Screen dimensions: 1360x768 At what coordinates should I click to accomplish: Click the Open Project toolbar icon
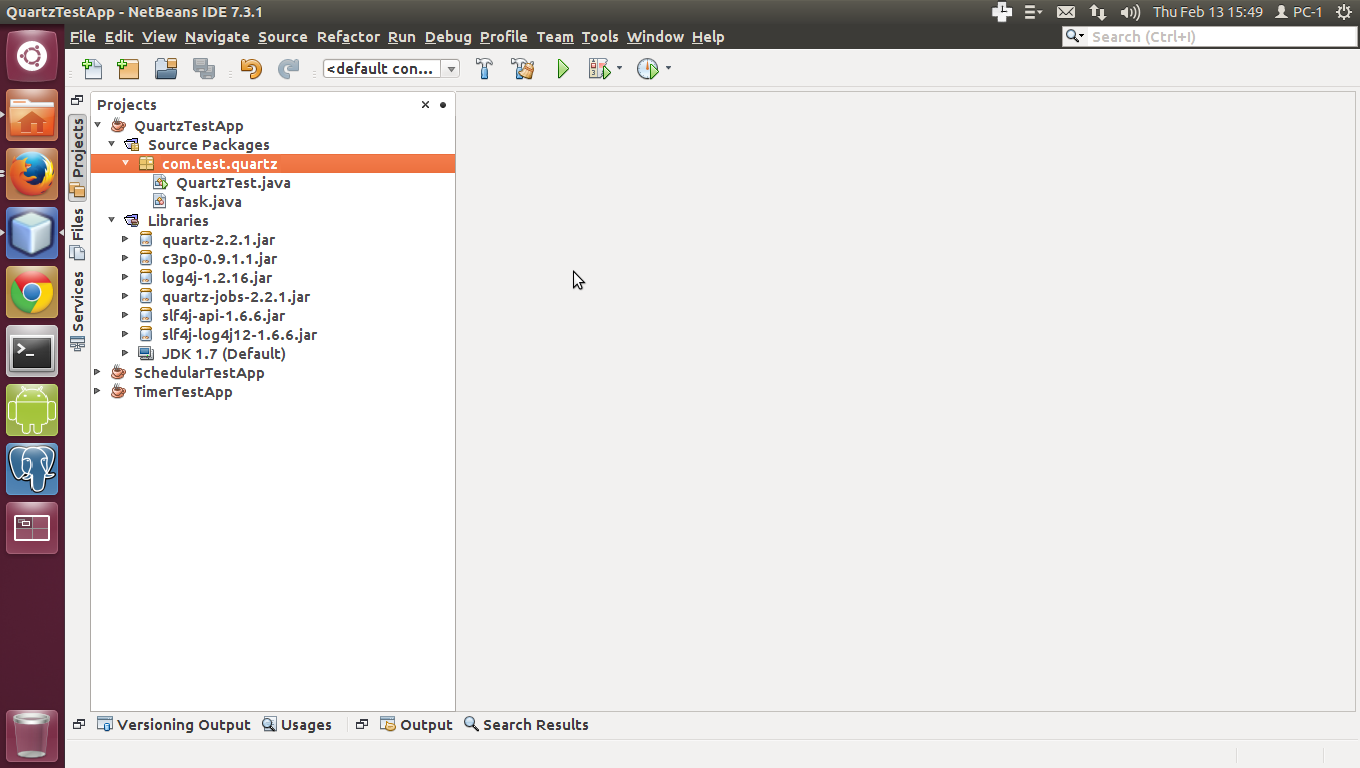click(166, 69)
